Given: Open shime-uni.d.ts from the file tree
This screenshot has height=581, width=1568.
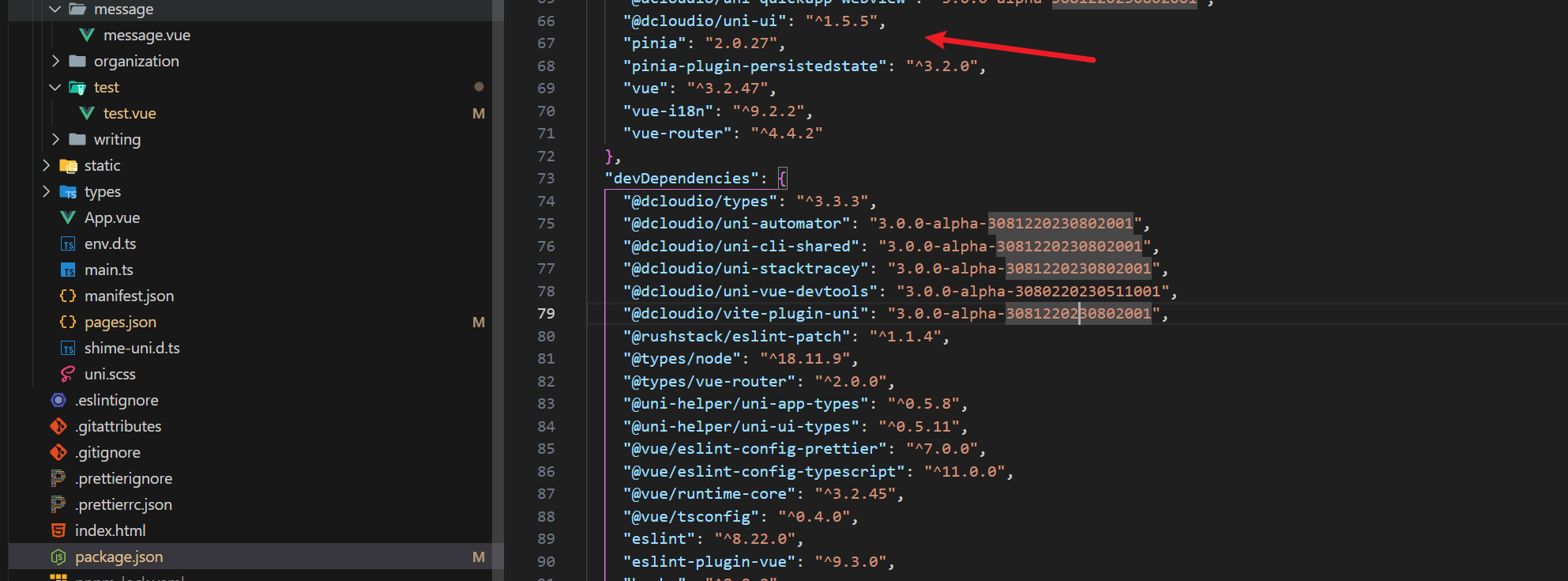Looking at the screenshot, I should 132,348.
